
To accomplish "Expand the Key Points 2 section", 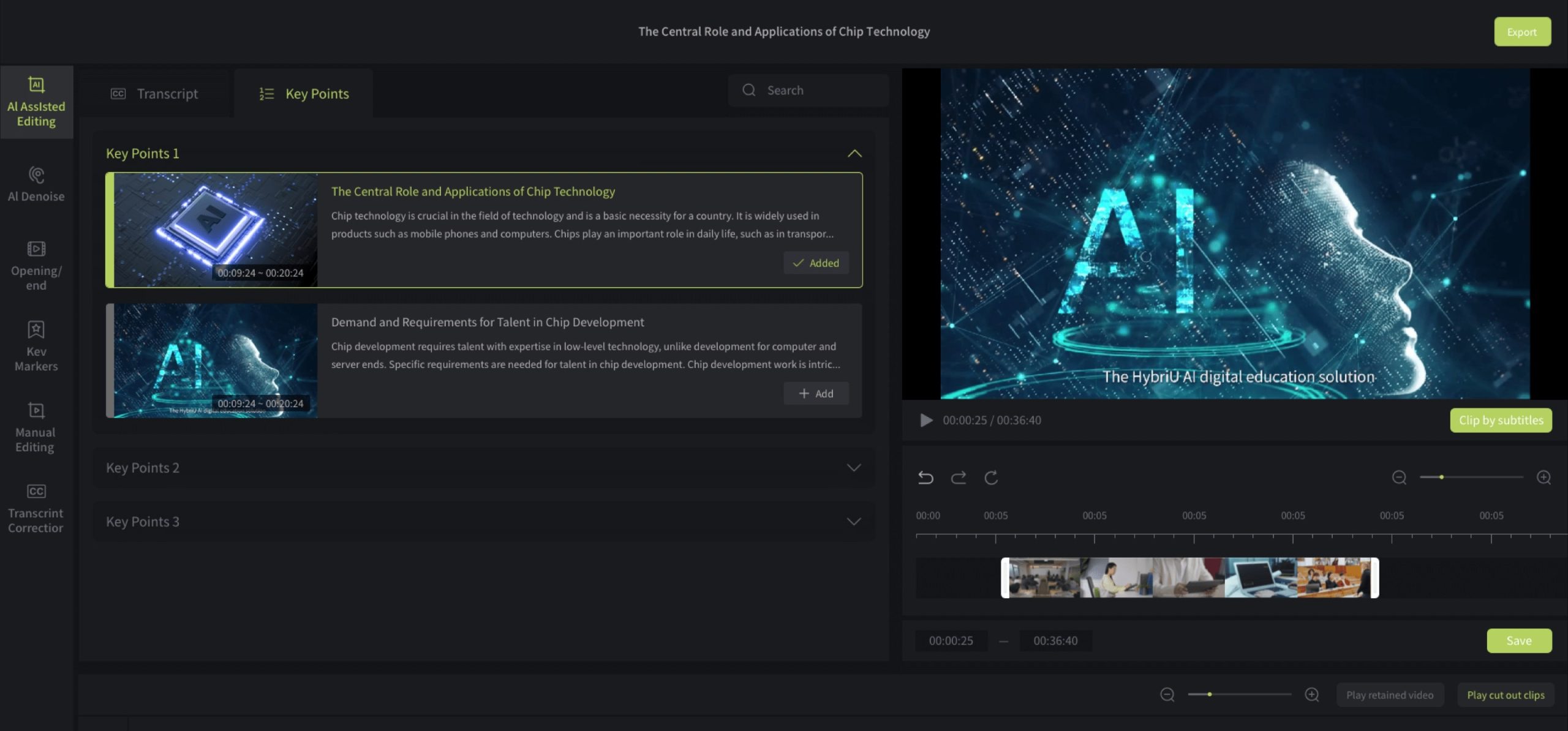I will [854, 468].
